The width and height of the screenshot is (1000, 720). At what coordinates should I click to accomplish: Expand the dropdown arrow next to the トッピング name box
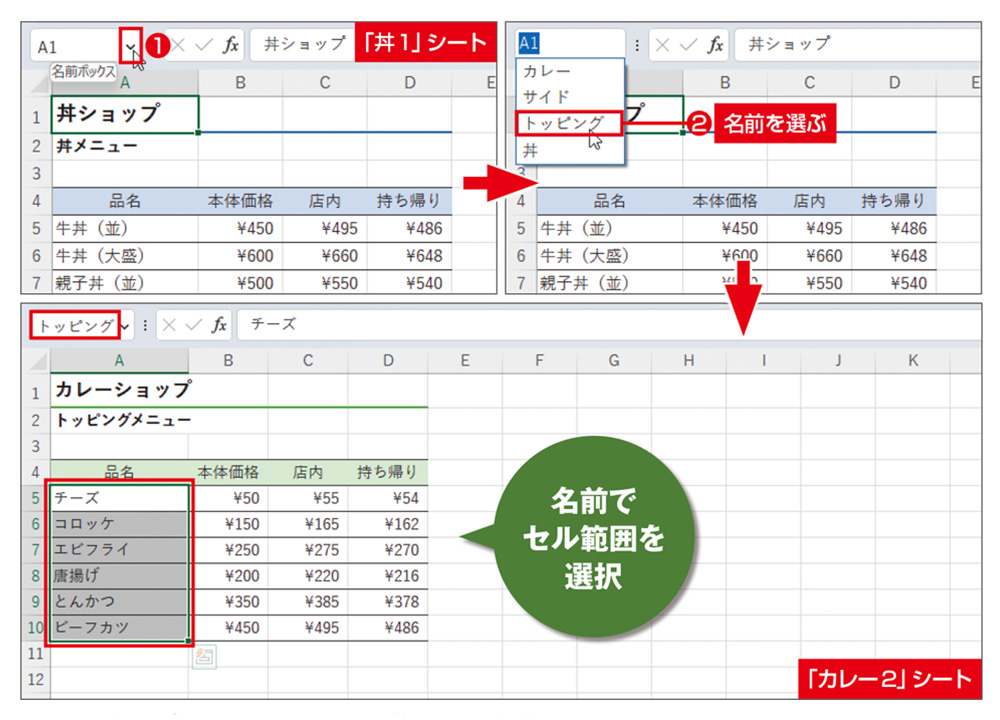coord(125,324)
